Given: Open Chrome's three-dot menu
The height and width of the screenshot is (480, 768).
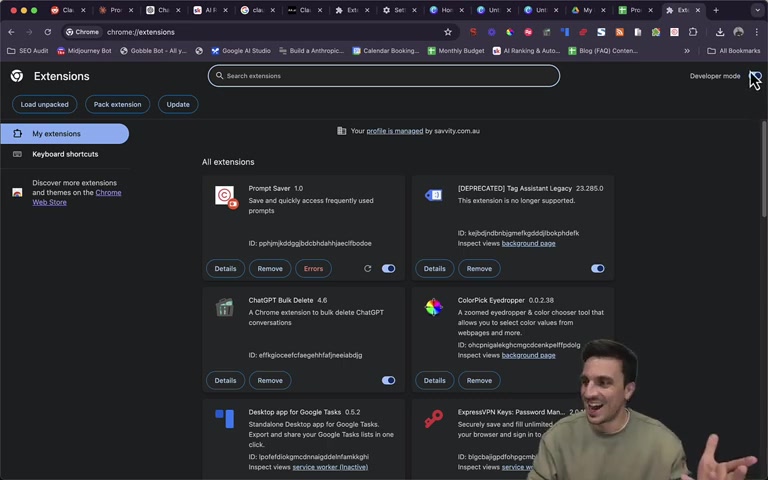Looking at the screenshot, I should (756, 32).
